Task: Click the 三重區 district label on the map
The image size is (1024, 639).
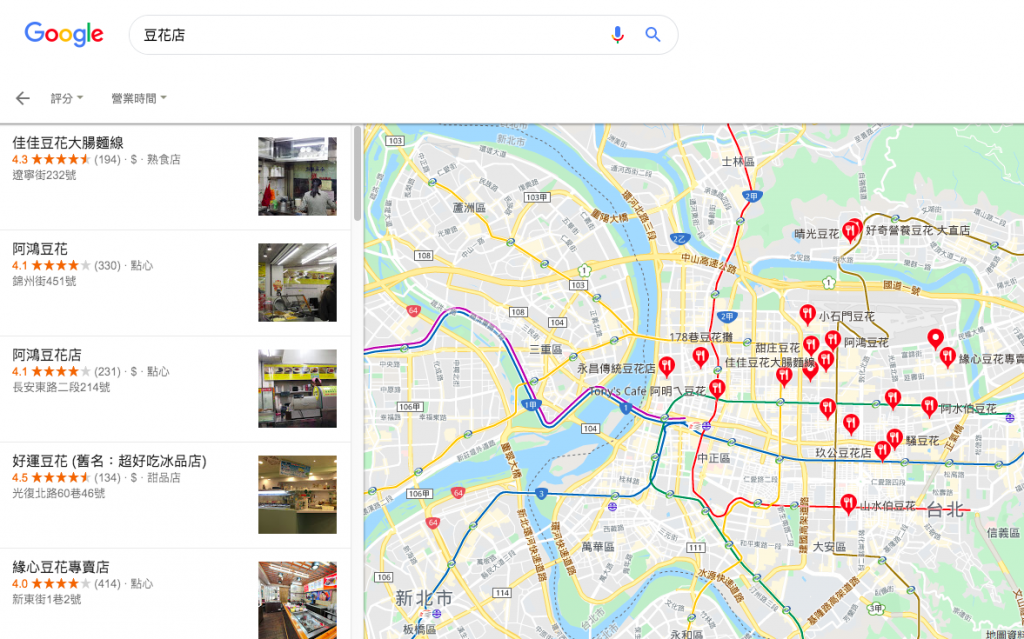Action: (545, 349)
